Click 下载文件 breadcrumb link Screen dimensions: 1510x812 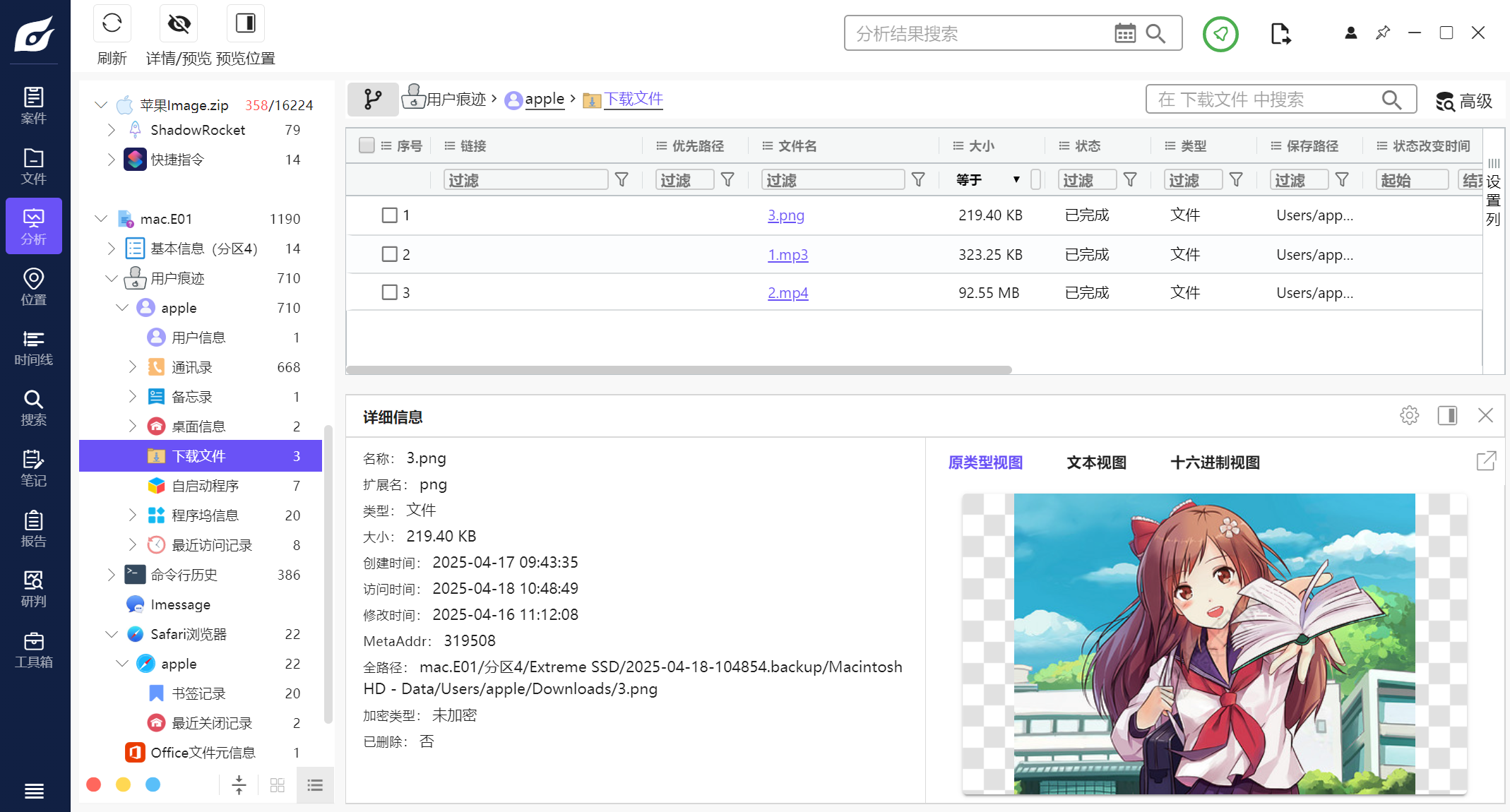634,99
